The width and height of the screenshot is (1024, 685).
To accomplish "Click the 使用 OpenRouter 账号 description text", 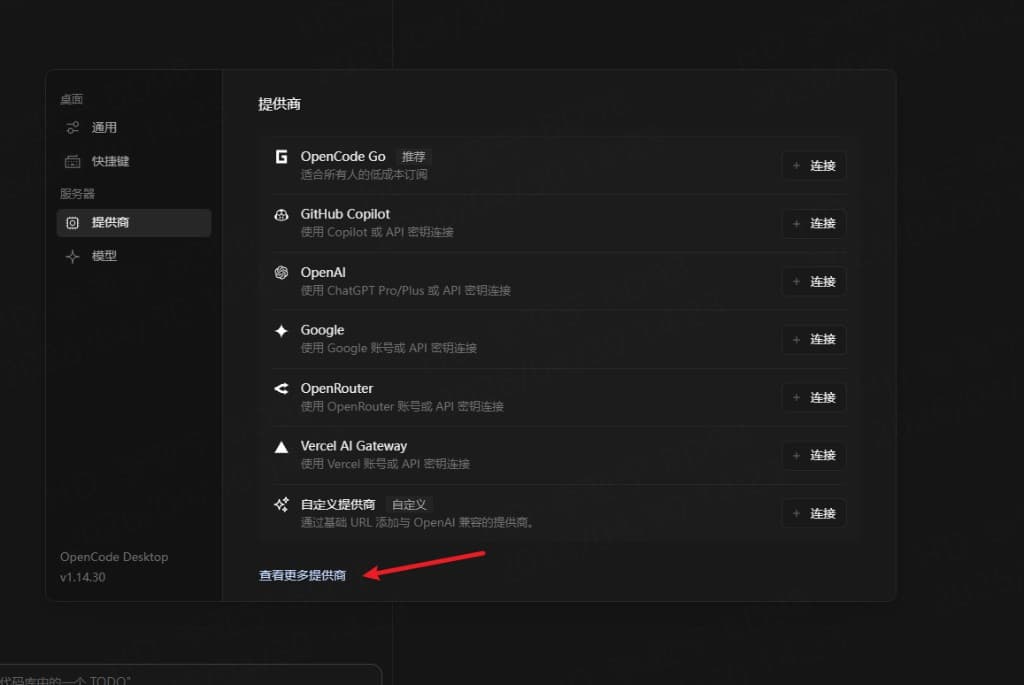I will (402, 406).
